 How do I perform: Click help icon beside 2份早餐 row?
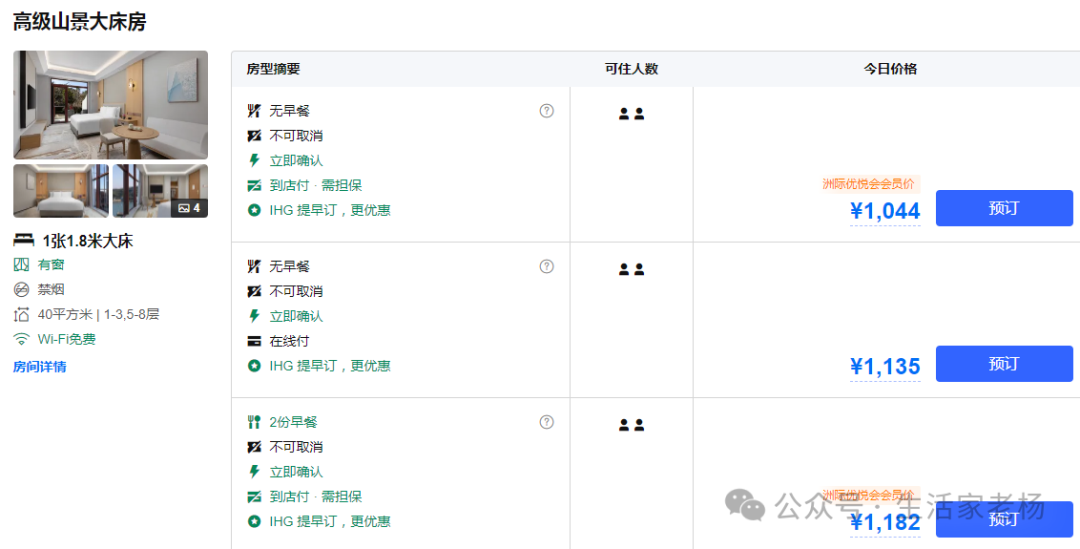546,422
